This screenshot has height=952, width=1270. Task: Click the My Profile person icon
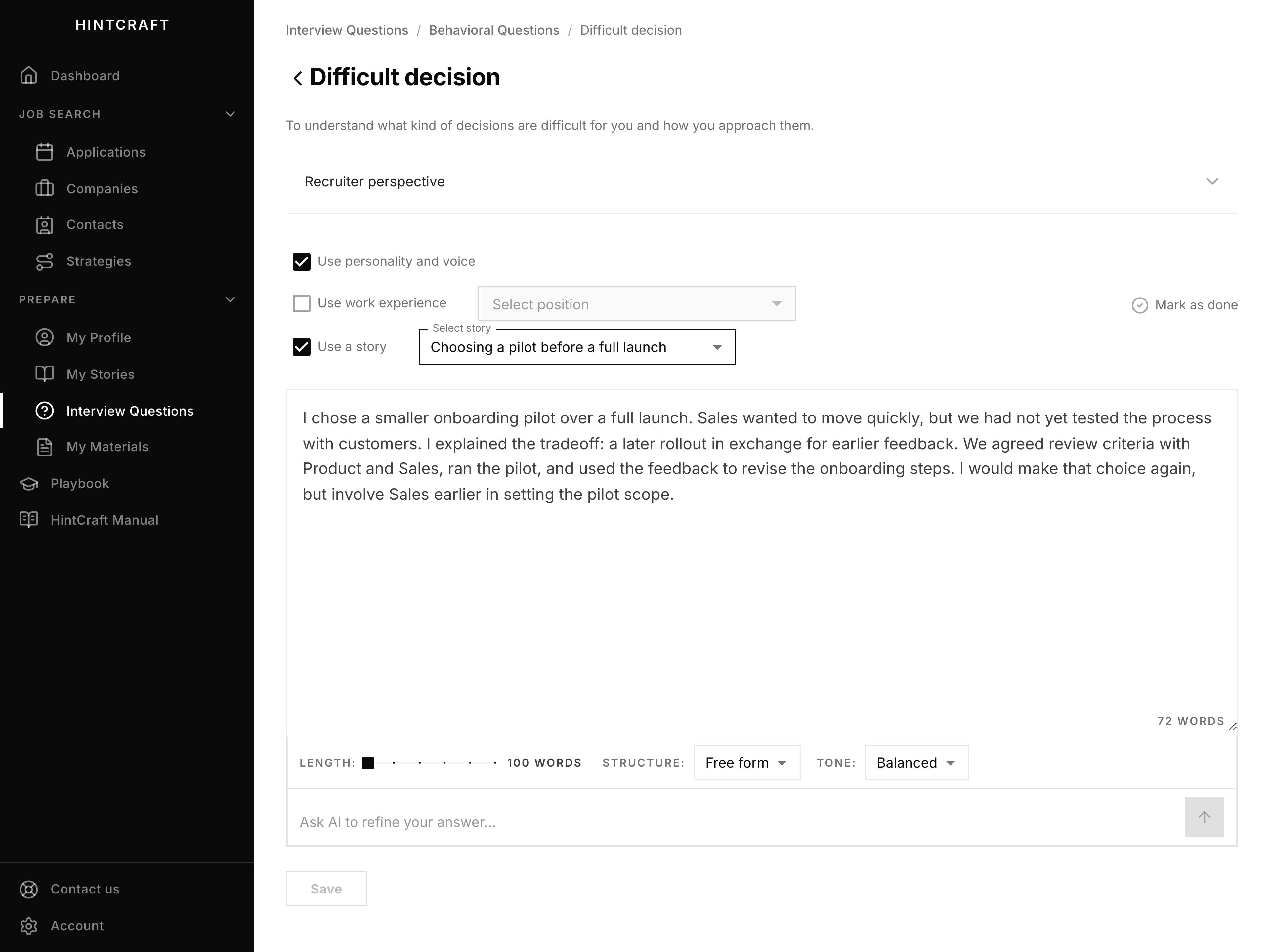click(x=44, y=337)
